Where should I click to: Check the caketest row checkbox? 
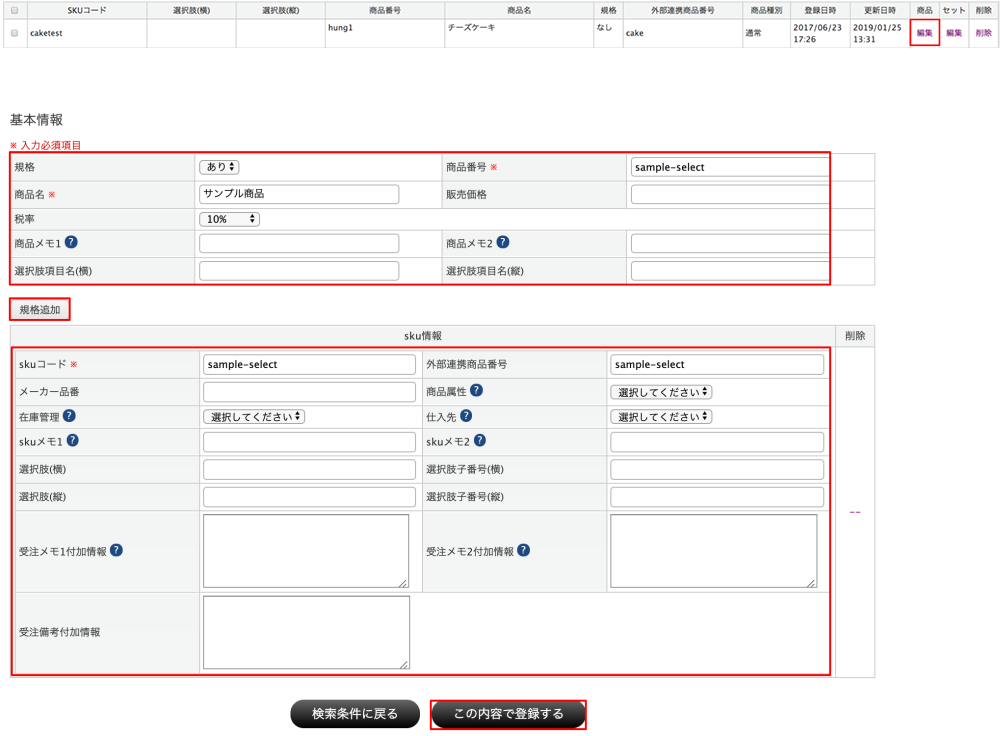[15, 33]
